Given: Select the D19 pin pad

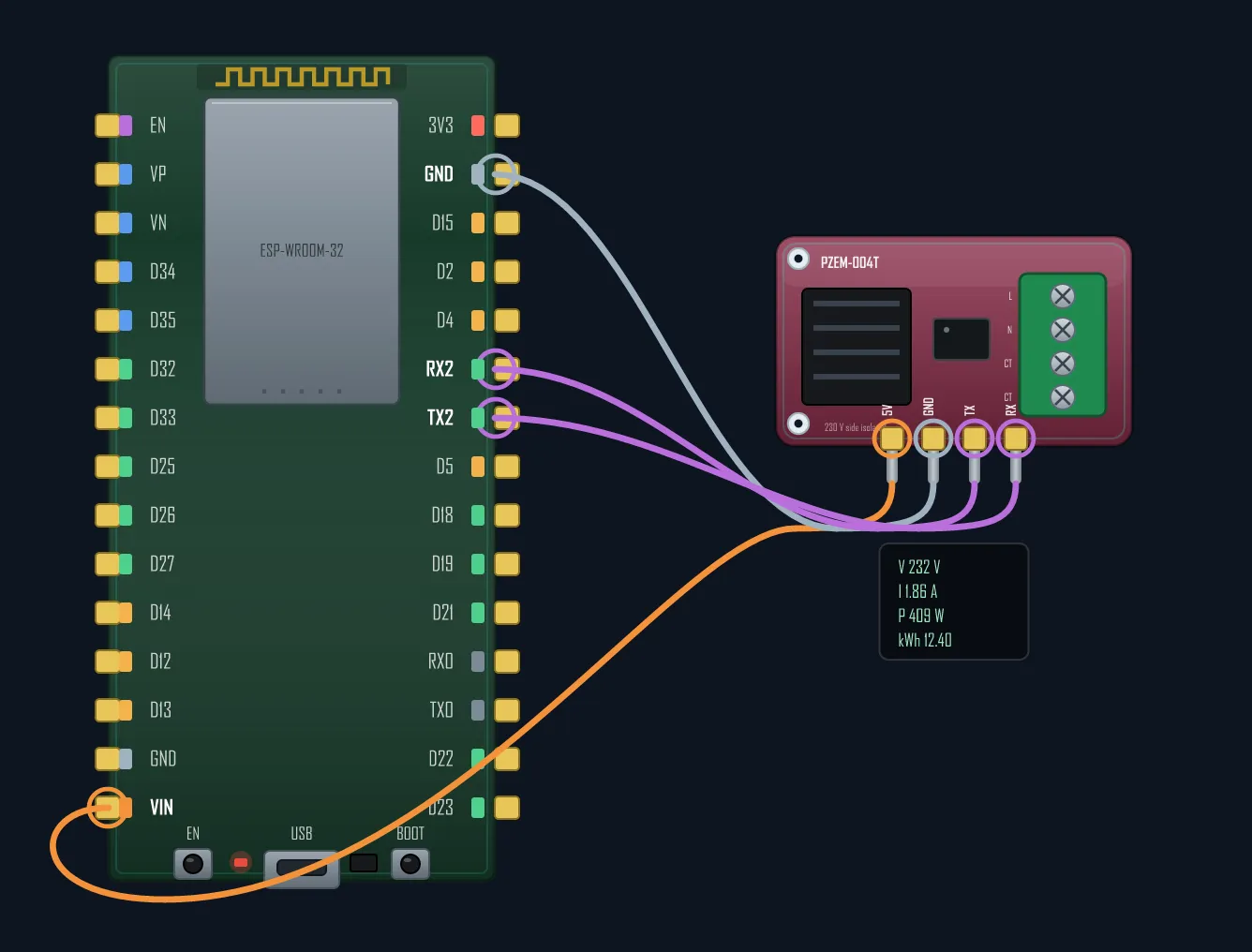Looking at the screenshot, I should (x=507, y=564).
